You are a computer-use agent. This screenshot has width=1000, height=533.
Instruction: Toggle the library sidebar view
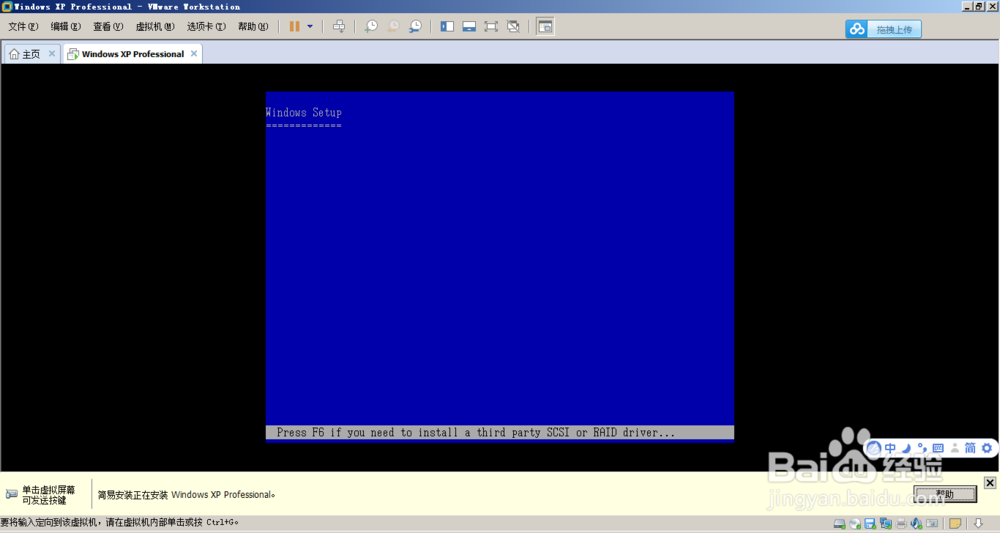tap(447, 27)
